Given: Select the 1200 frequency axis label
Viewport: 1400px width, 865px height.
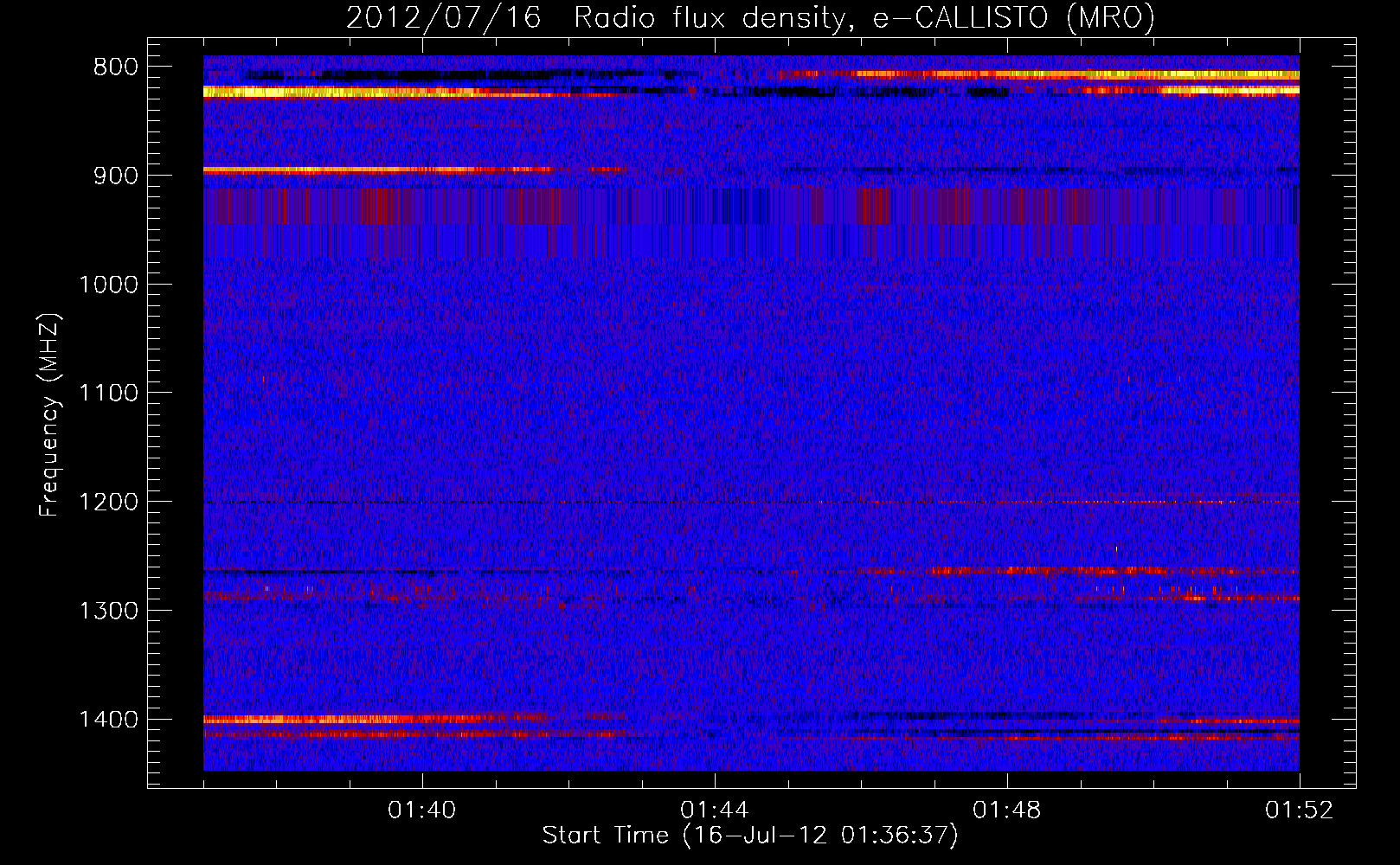Looking at the screenshot, I should (108, 503).
